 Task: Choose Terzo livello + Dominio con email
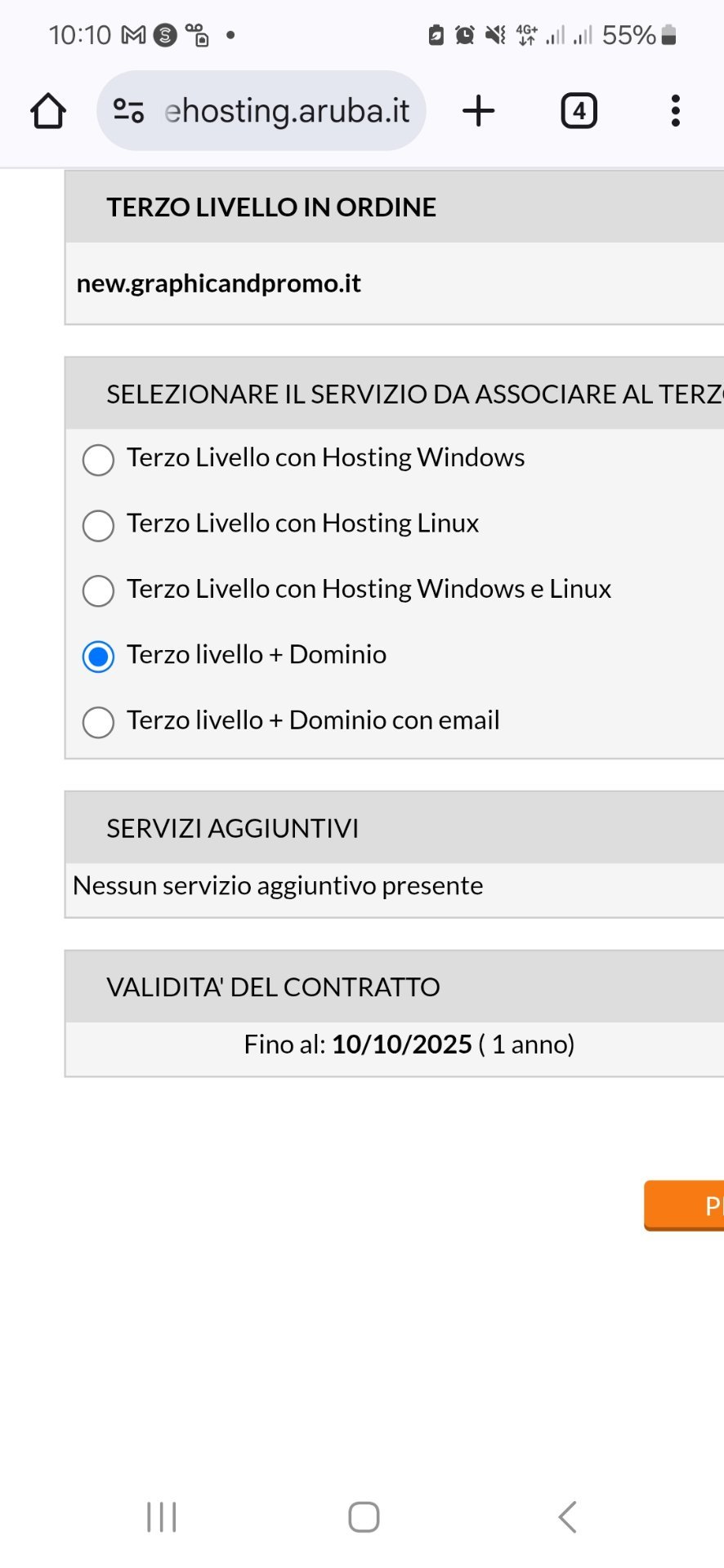98,722
